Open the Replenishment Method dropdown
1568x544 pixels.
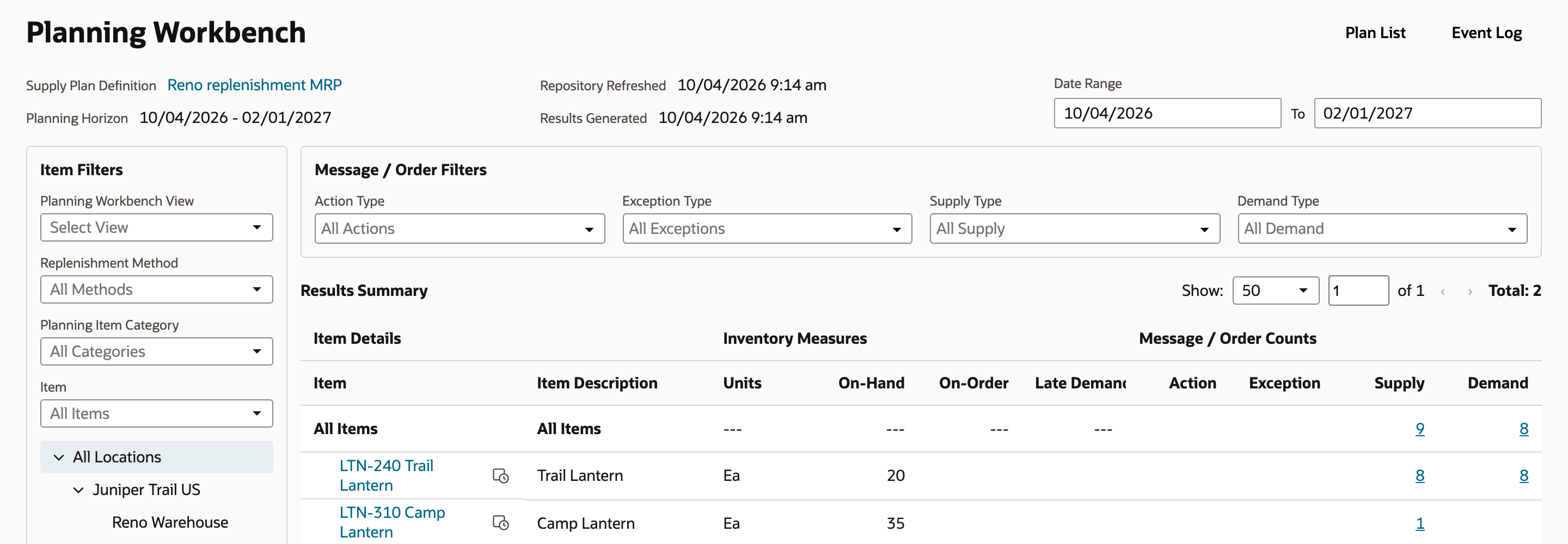tap(156, 289)
